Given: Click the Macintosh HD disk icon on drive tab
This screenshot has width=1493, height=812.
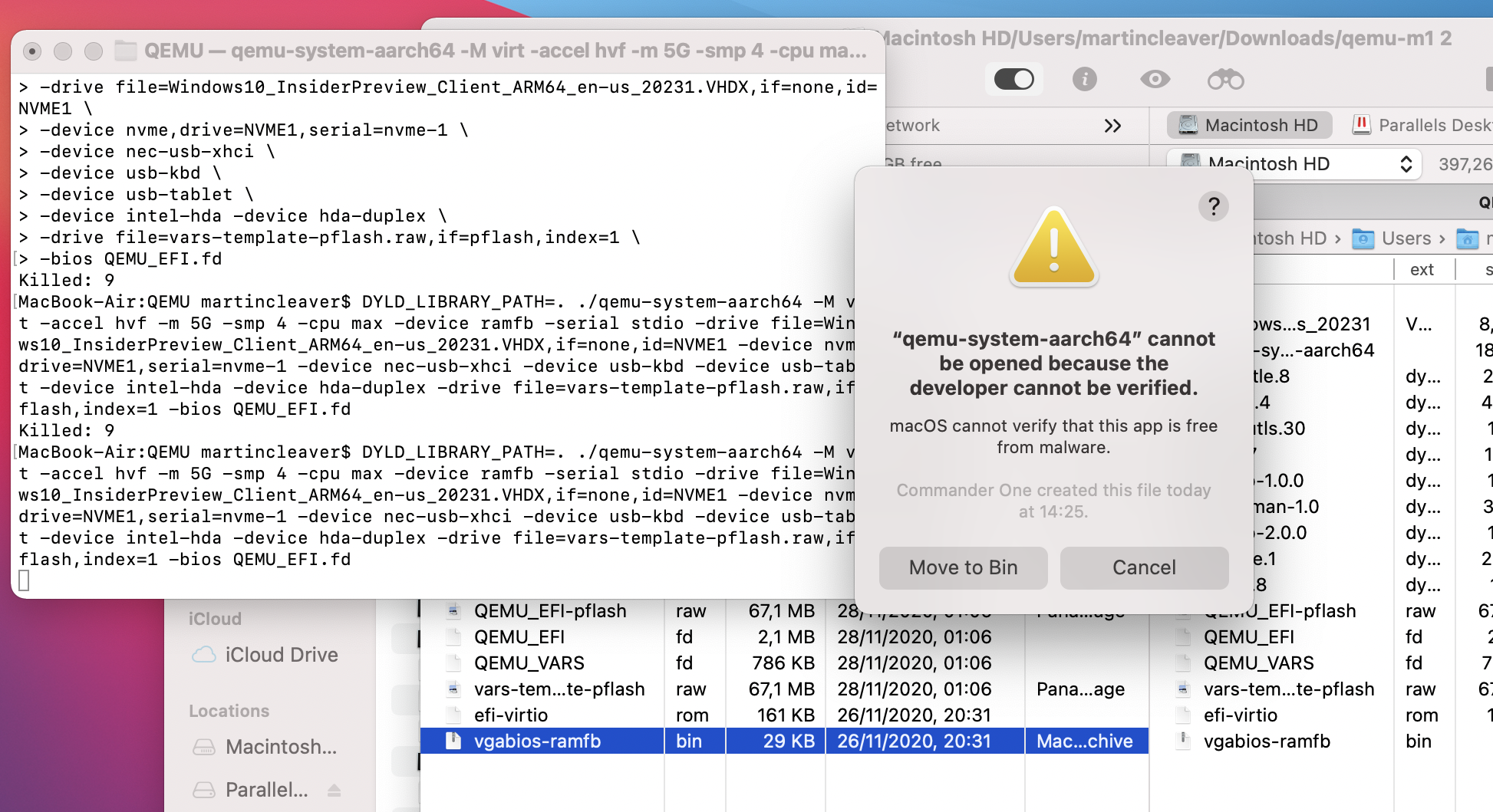Looking at the screenshot, I should [x=1188, y=125].
